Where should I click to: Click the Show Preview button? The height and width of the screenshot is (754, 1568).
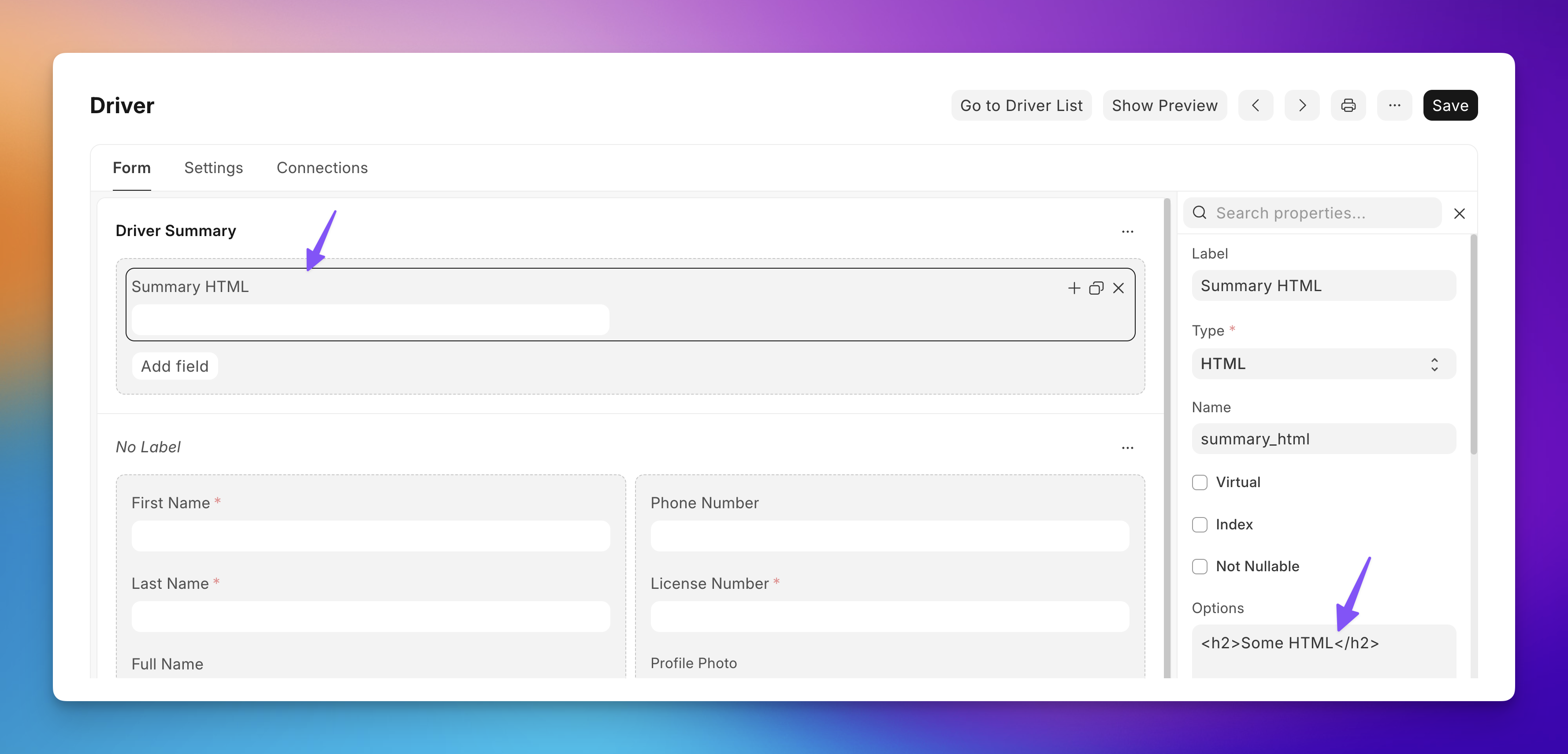click(x=1164, y=105)
